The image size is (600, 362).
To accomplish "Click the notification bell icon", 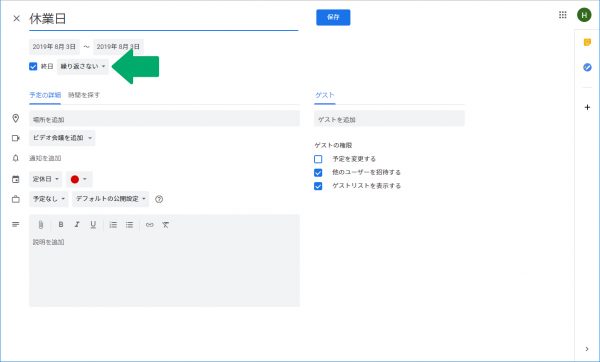I will (15, 158).
